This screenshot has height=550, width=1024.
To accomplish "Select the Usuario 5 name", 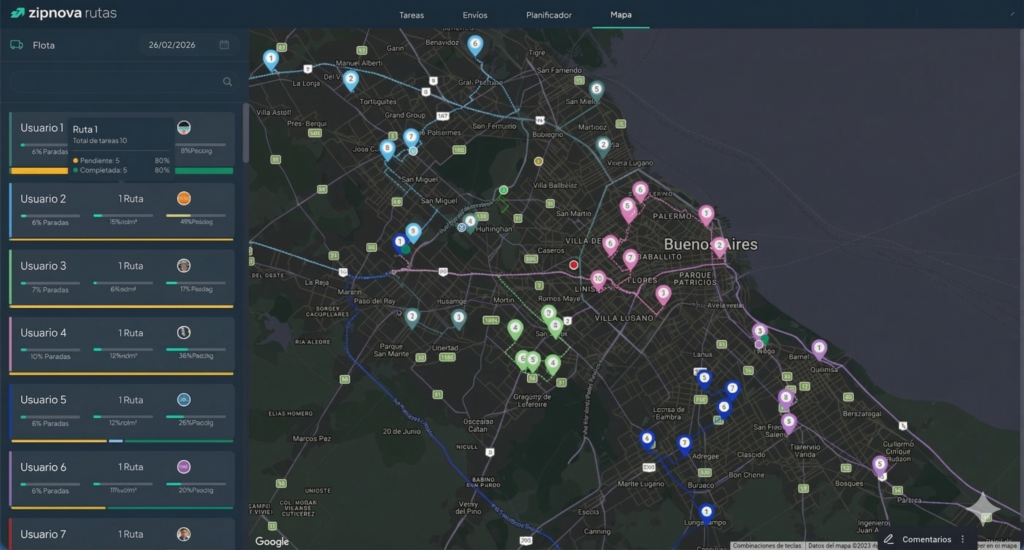I will coord(43,400).
